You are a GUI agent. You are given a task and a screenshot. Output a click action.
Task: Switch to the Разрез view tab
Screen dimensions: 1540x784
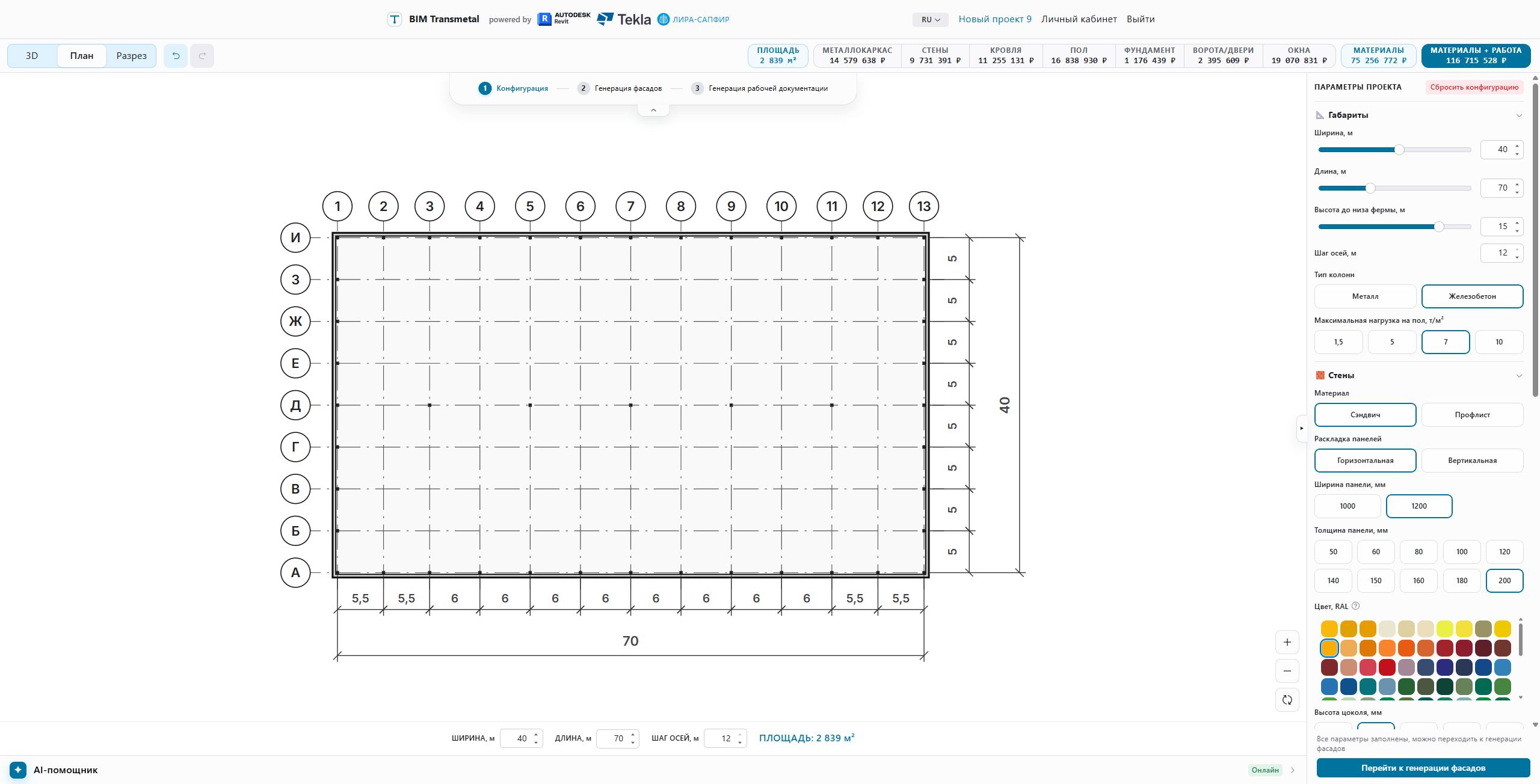(x=131, y=56)
